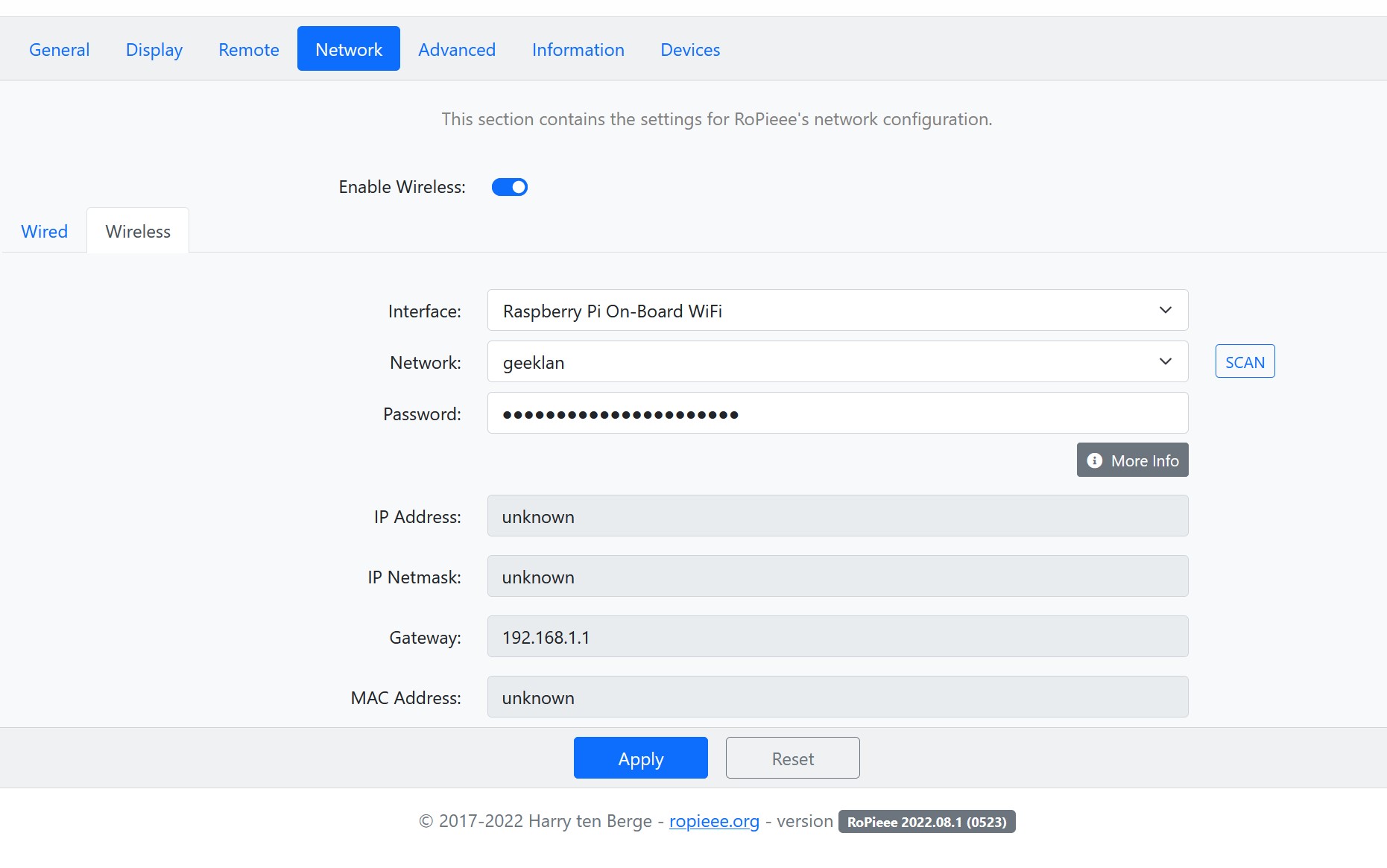Toggle the Enable Wireless switch
The image size is (1387, 868).
[510, 187]
